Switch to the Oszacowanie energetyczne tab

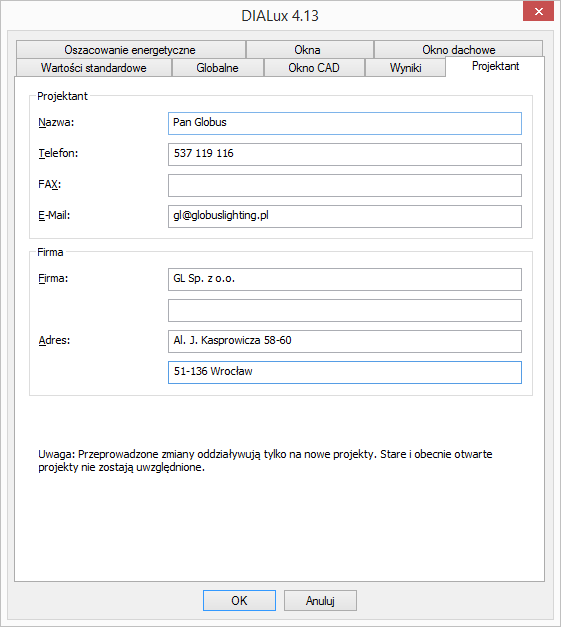[131, 50]
